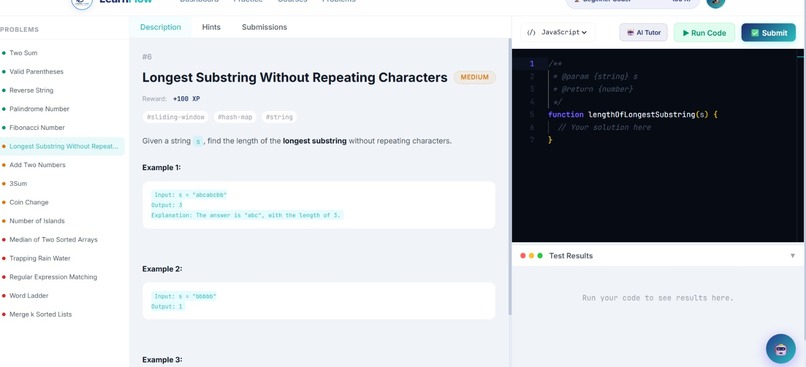This screenshot has width=806, height=367.
Task: Click the function lengthOfLongestSubstring line in editor
Action: 632,115
